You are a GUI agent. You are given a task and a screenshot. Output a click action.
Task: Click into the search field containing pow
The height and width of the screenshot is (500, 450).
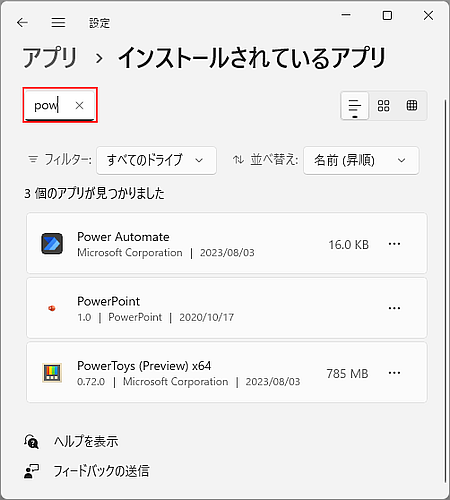click(x=60, y=105)
